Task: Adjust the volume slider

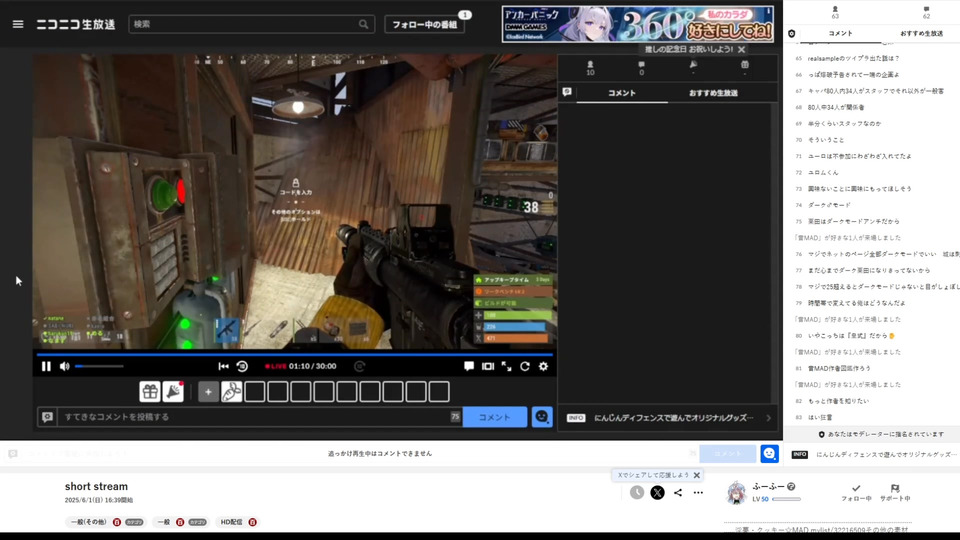Action: (99, 366)
